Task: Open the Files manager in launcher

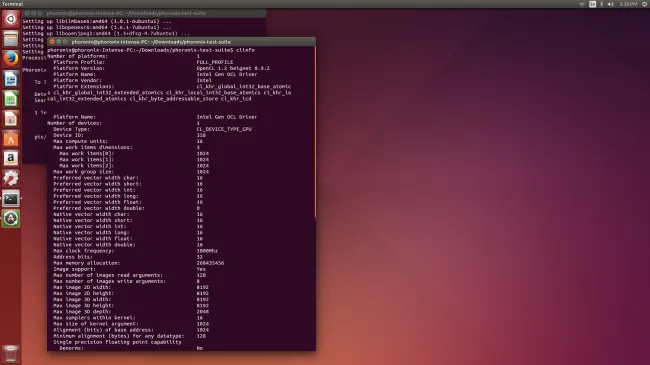Action: click(x=11, y=39)
